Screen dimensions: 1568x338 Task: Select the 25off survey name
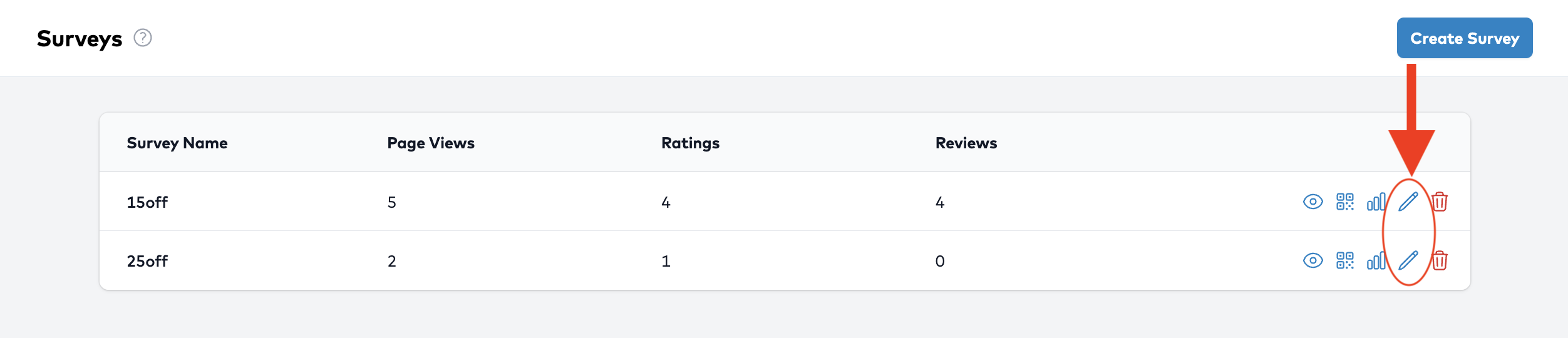coord(147,261)
